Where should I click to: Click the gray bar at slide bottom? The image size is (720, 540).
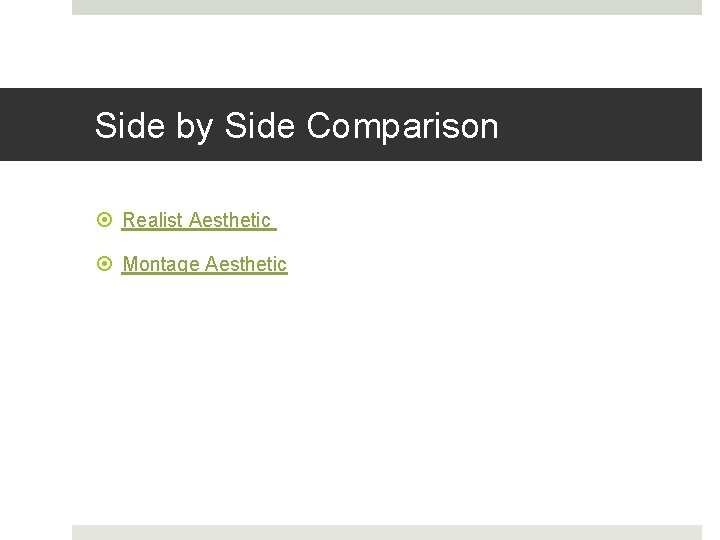coord(386,532)
